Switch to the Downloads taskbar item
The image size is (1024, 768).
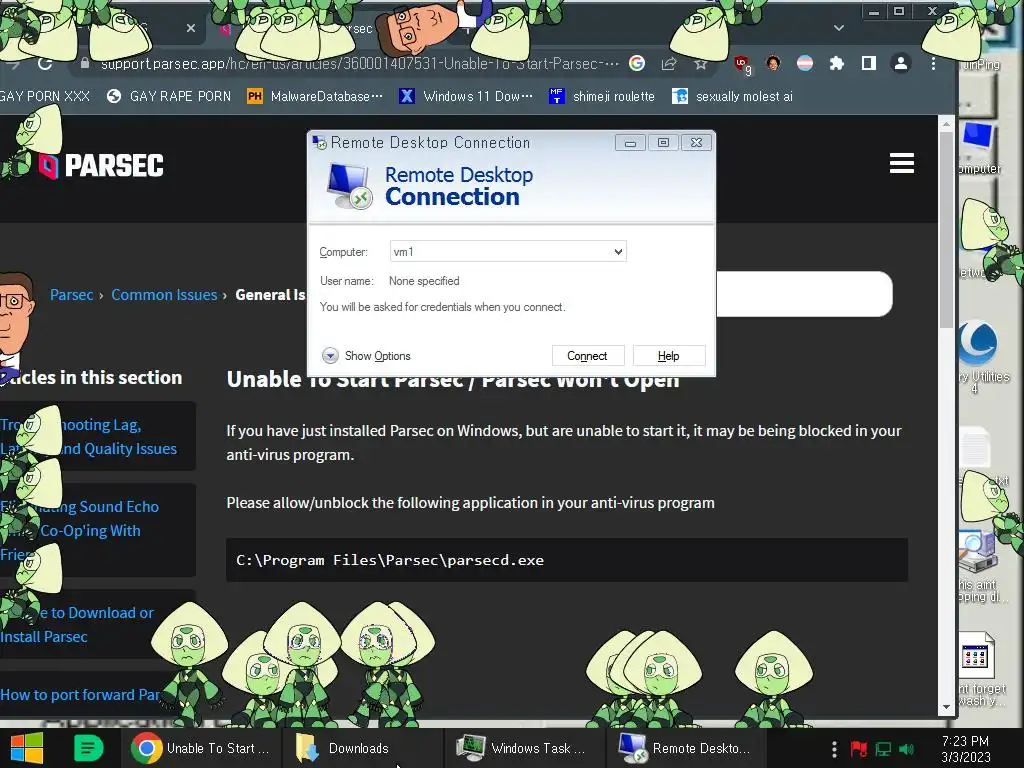(x=362, y=748)
